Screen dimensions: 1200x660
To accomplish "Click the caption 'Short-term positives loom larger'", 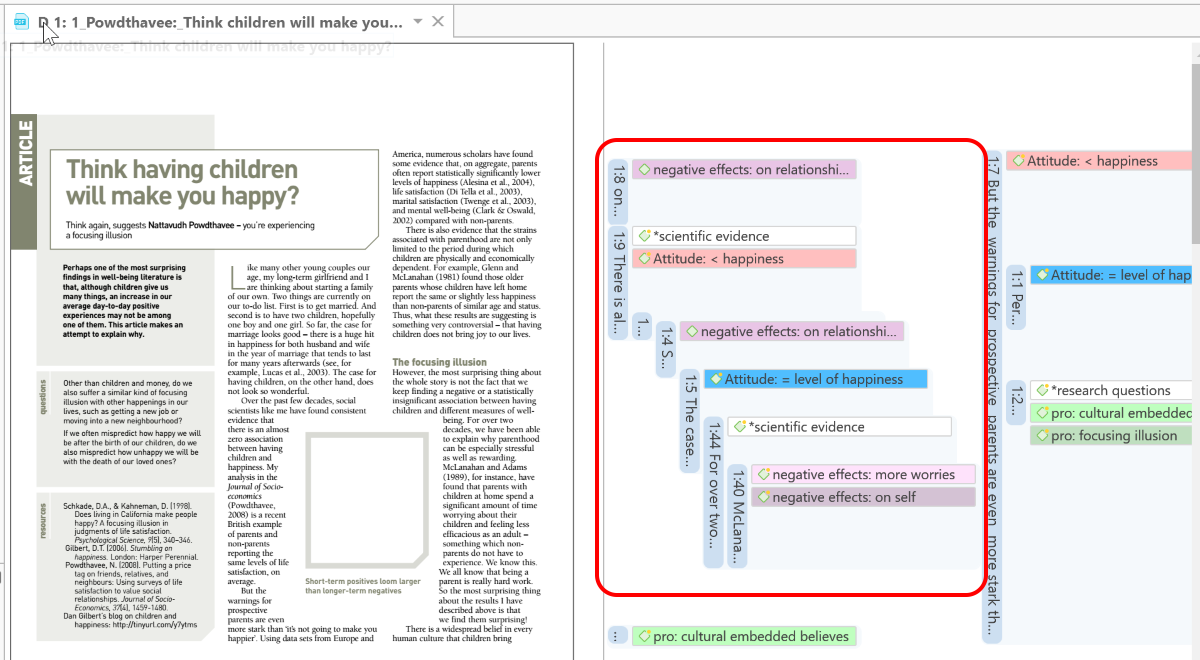I will 363,581.
